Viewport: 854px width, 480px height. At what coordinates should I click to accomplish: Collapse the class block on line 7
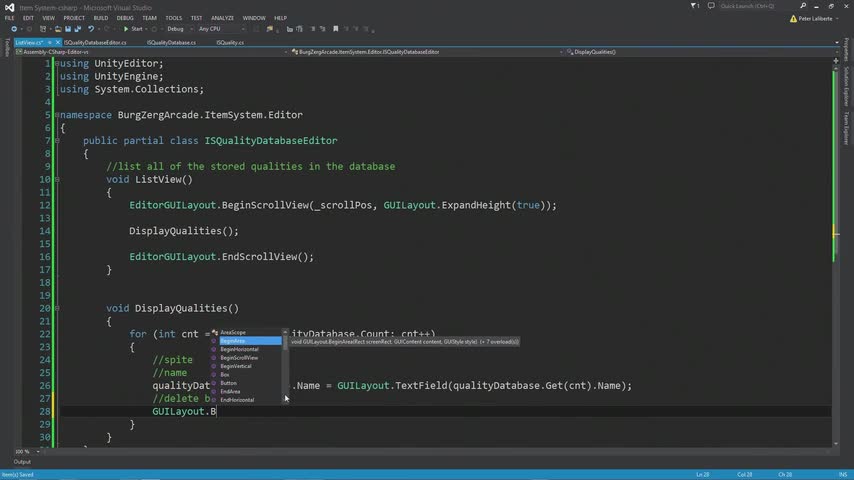pos(57,141)
